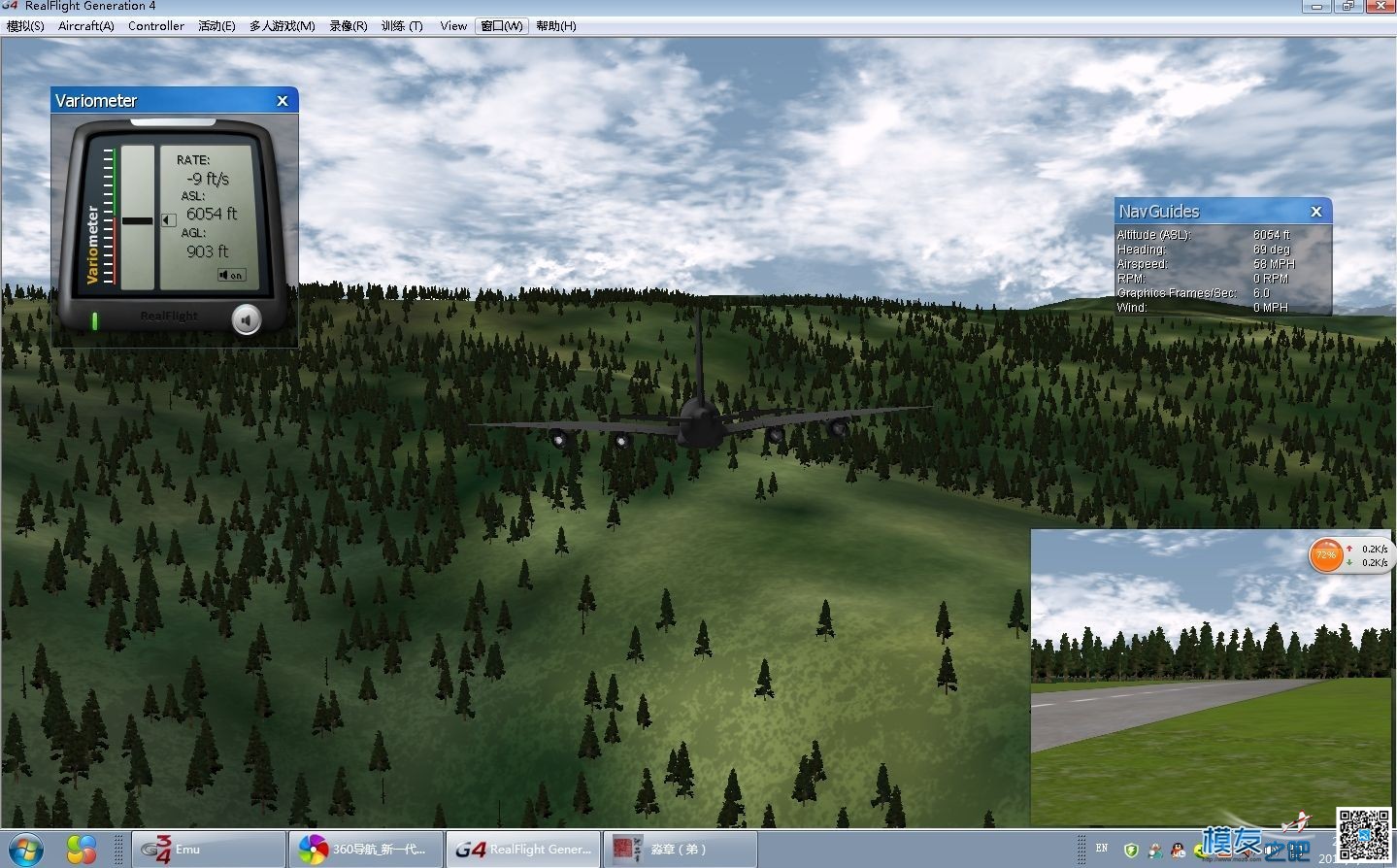Switch to the Emu taskbar window
This screenshot has width=1397, height=868.
point(209,849)
